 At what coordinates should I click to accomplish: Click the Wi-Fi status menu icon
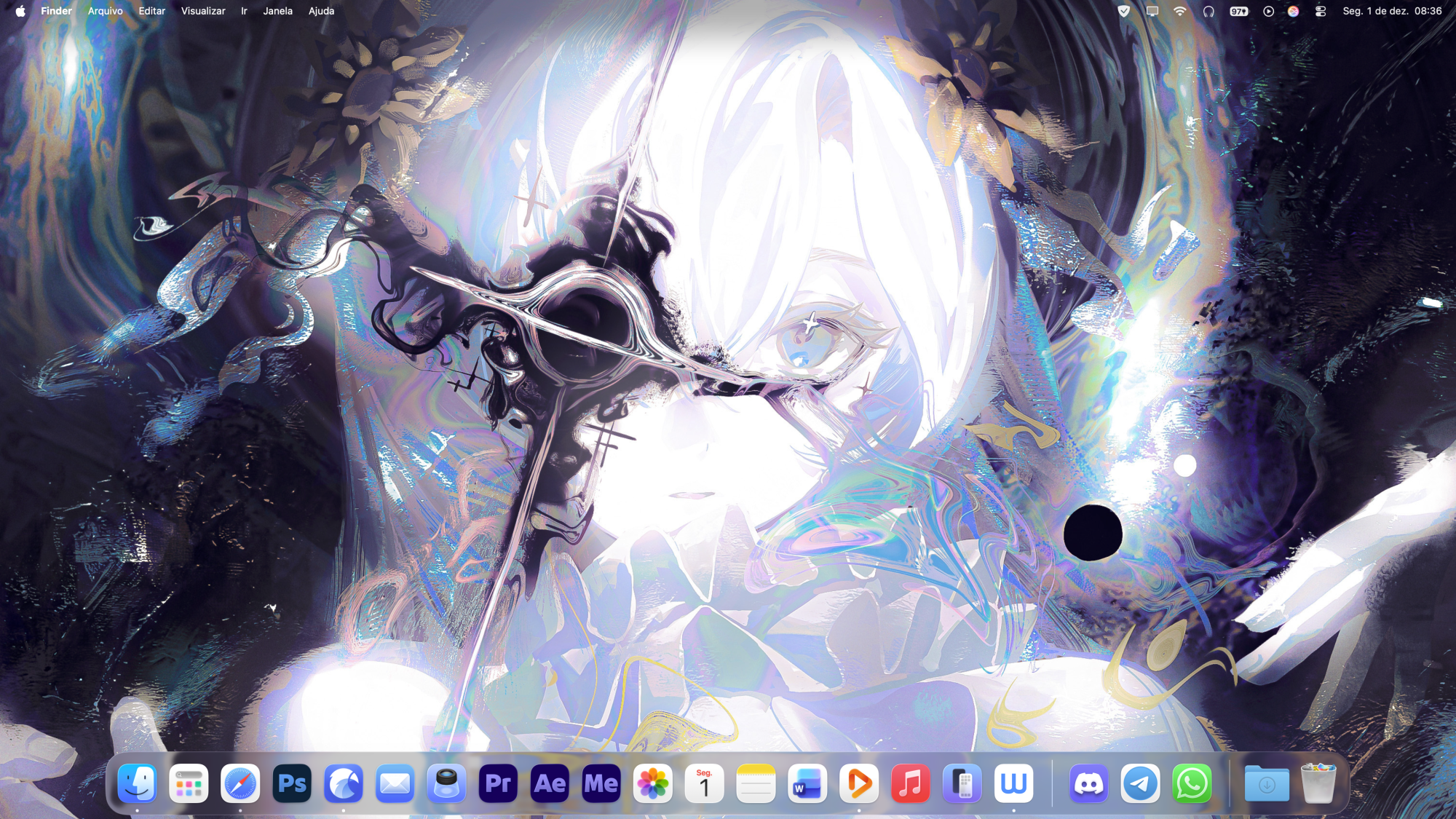click(1180, 11)
